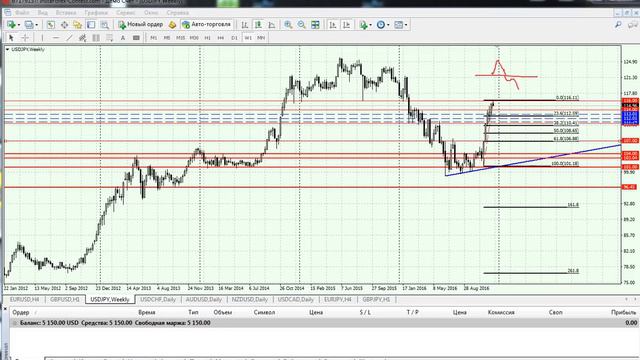Open the Справка menu

pyautogui.click(x=178, y=13)
